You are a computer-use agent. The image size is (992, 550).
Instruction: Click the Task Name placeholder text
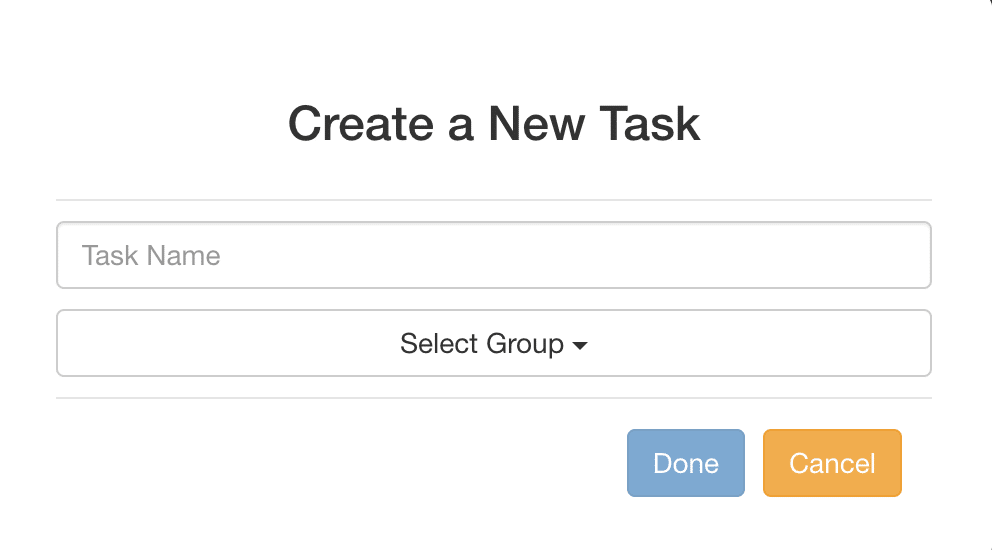click(x=151, y=256)
